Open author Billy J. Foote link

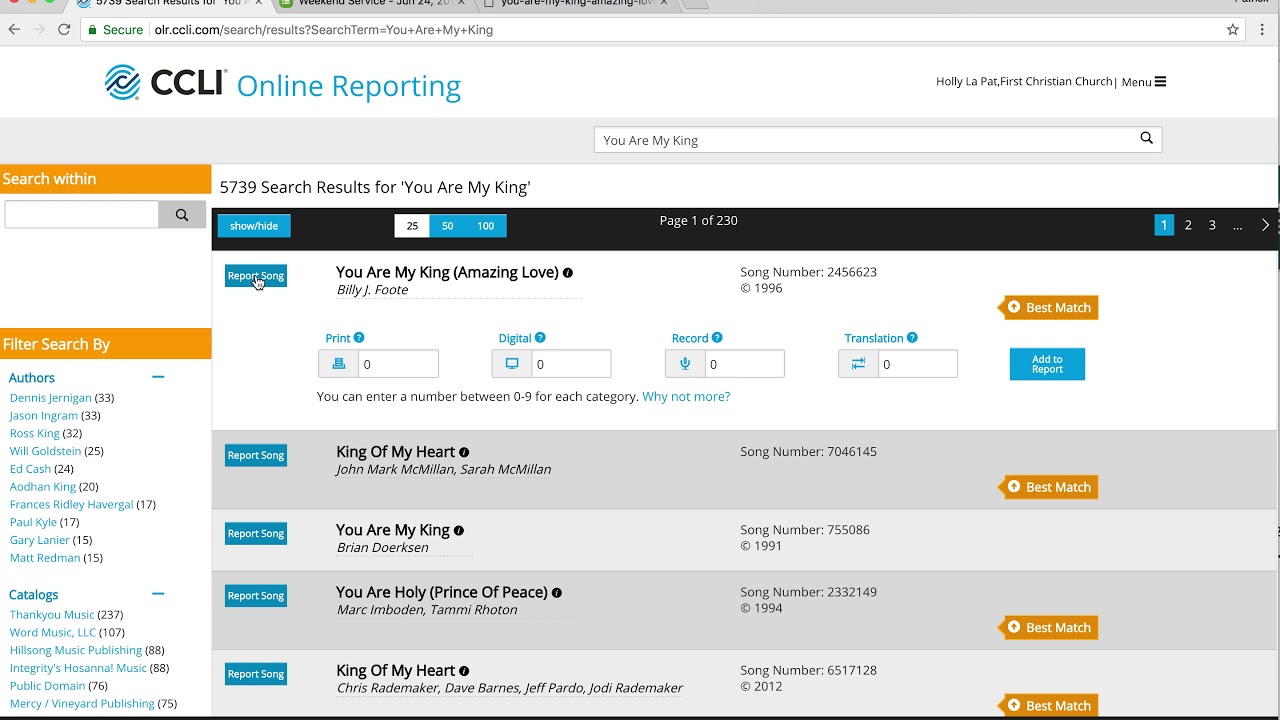click(372, 290)
